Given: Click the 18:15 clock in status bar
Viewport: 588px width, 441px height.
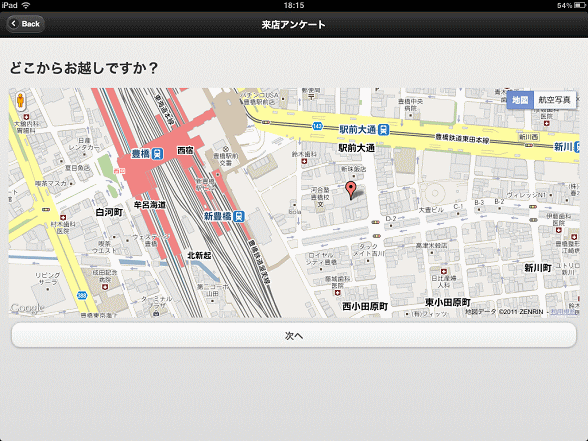Looking at the screenshot, I should (x=294, y=5).
